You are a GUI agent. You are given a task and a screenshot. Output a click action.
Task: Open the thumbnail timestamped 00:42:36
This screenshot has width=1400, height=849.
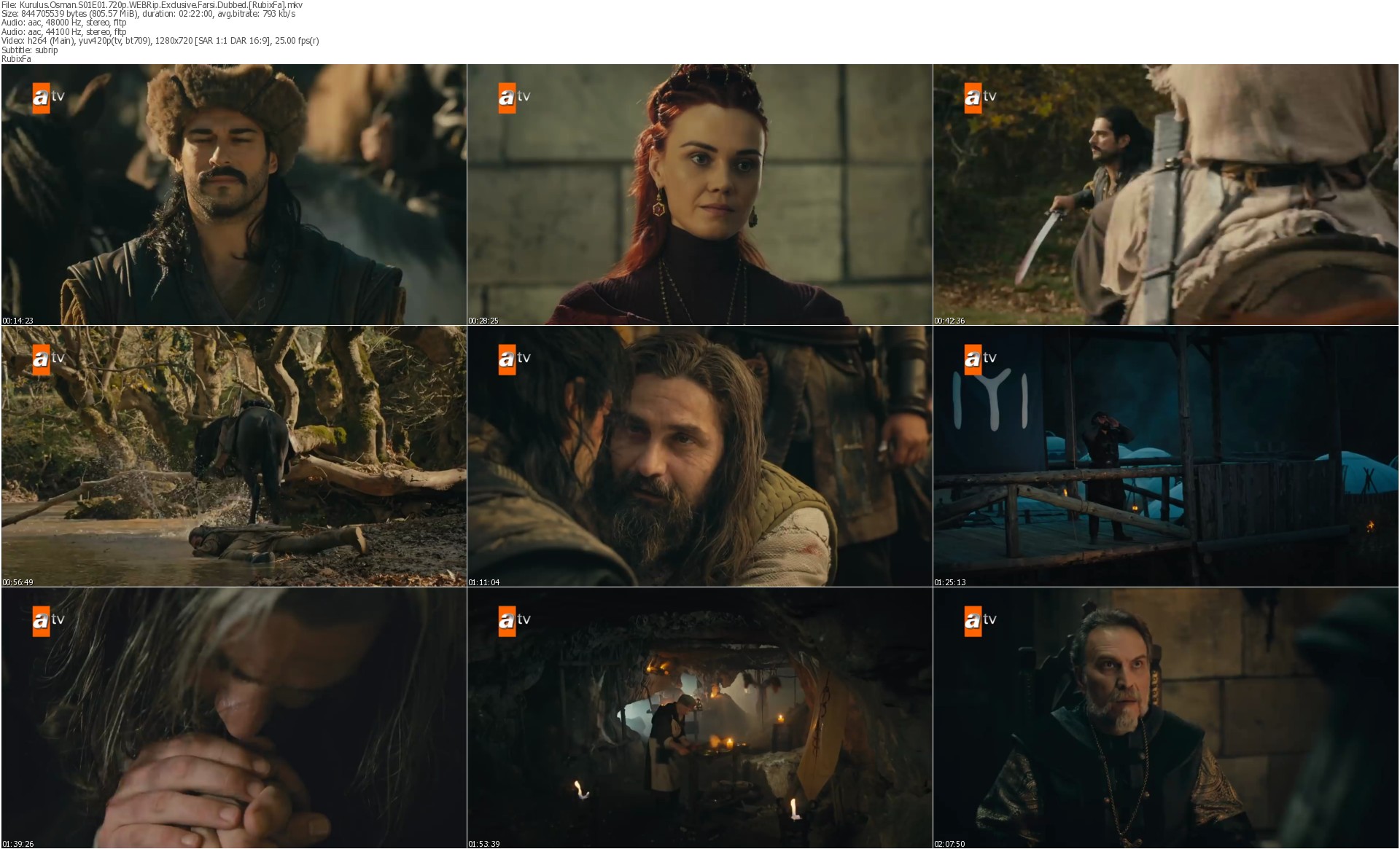(1166, 195)
